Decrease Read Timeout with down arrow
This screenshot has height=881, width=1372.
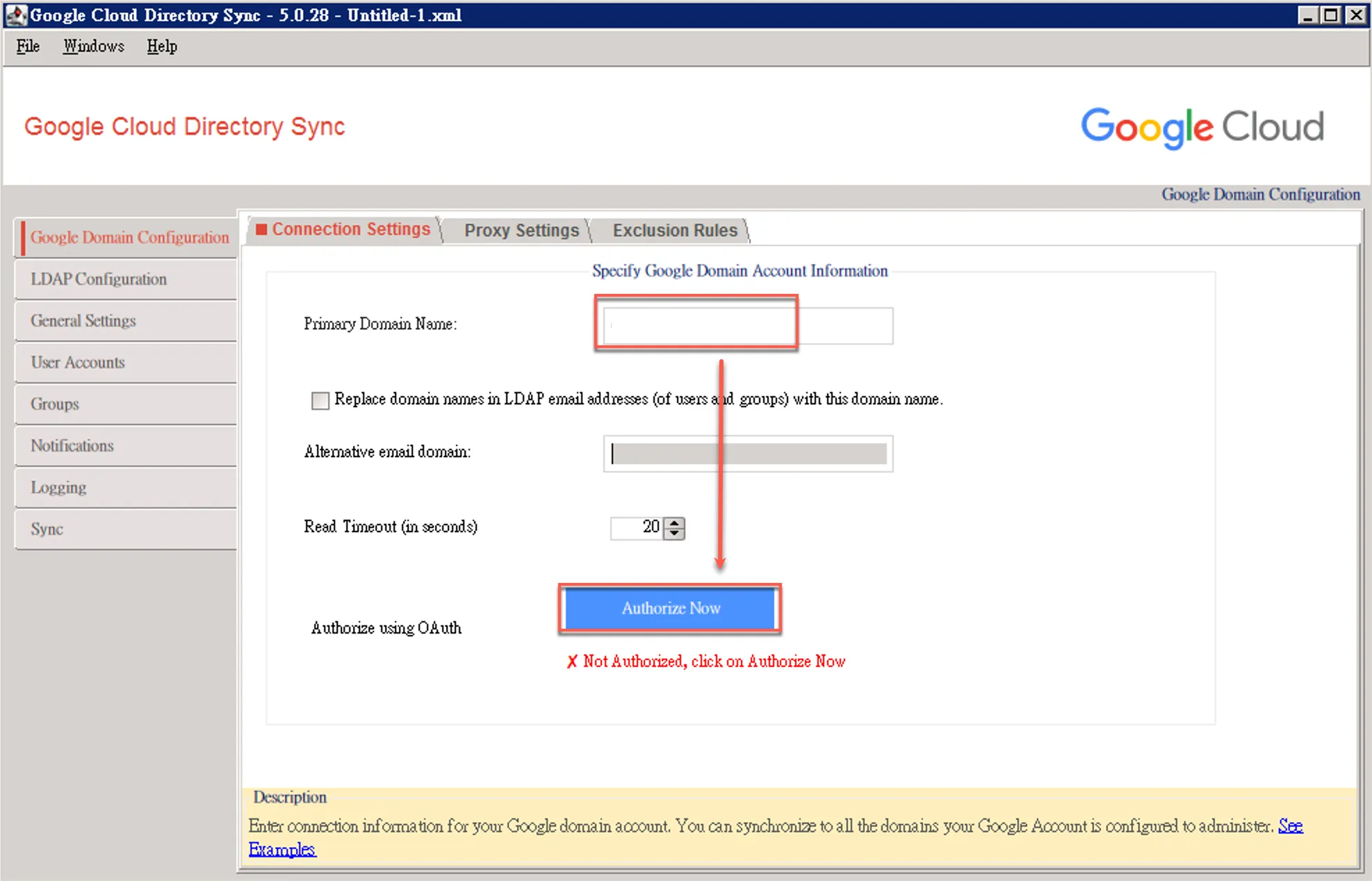tap(674, 534)
